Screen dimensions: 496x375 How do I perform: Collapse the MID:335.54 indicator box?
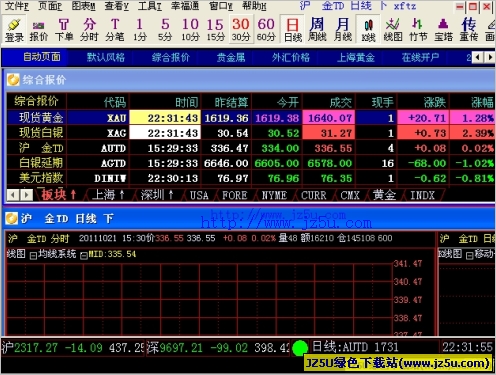tap(84, 256)
